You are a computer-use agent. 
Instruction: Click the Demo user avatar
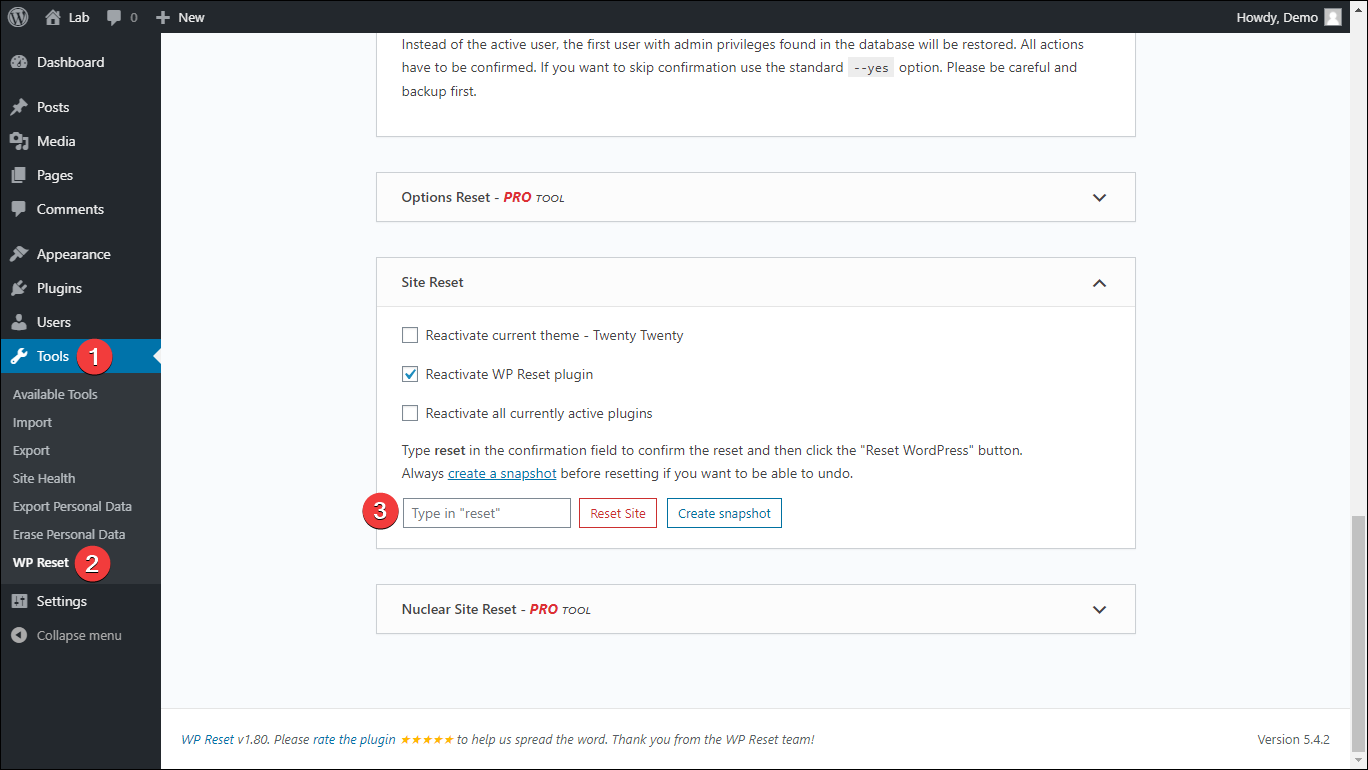tap(1333, 17)
